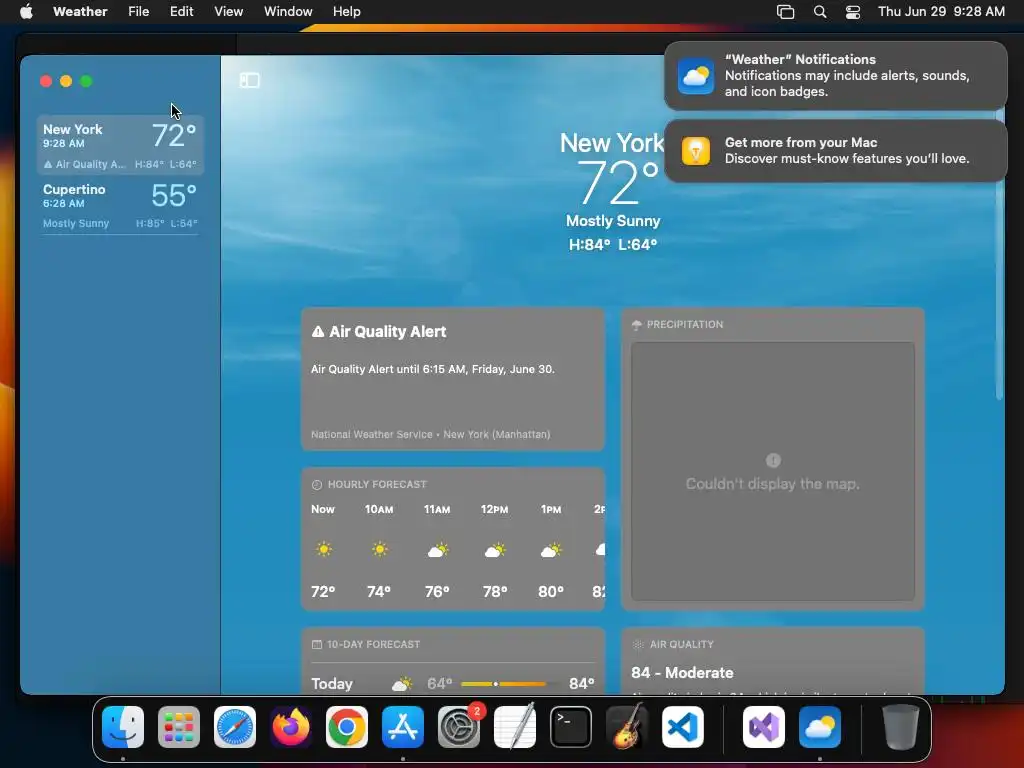
Task: Open the Apple menu
Action: [x=26, y=11]
